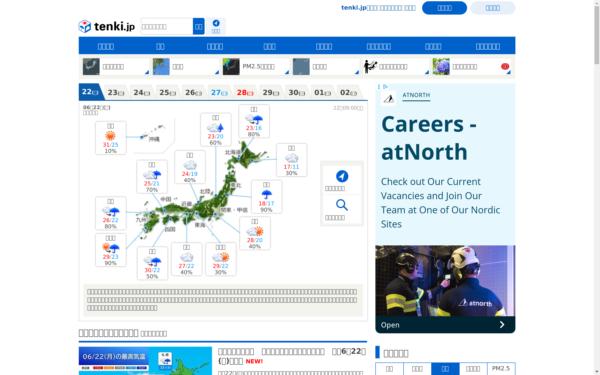This screenshot has width=600, height=375.
Task: Focus the search input field beside the logo
Action: click(167, 26)
